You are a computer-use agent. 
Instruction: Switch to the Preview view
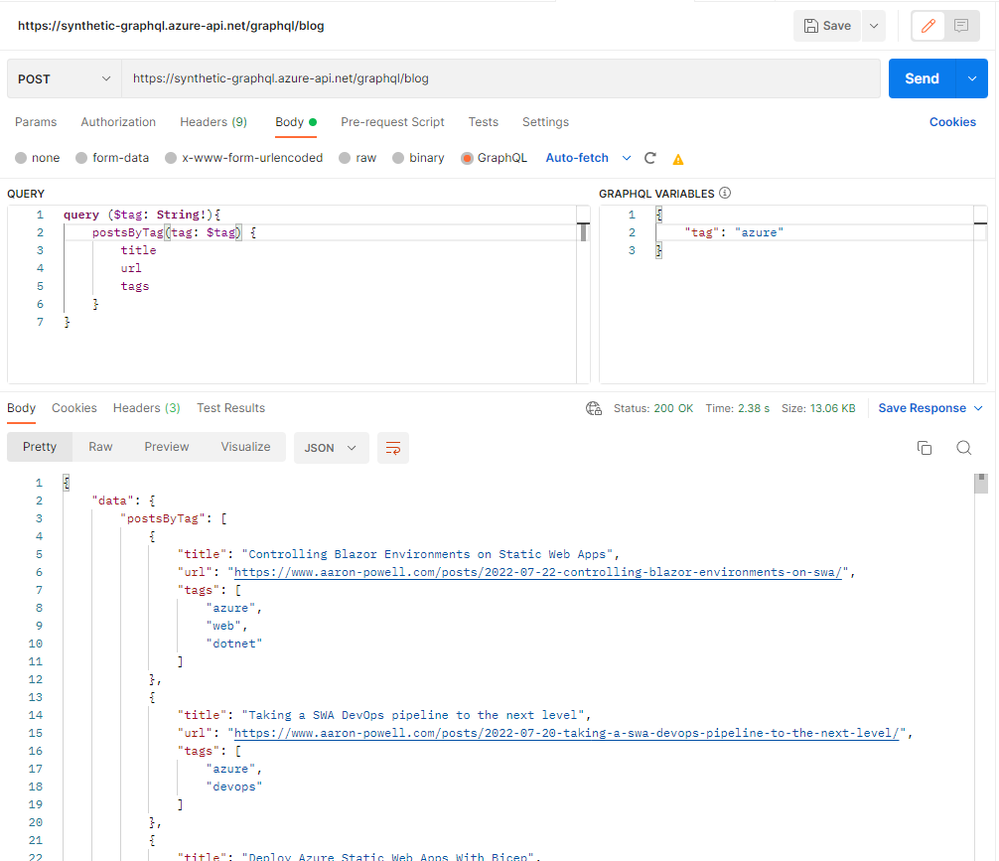point(166,447)
